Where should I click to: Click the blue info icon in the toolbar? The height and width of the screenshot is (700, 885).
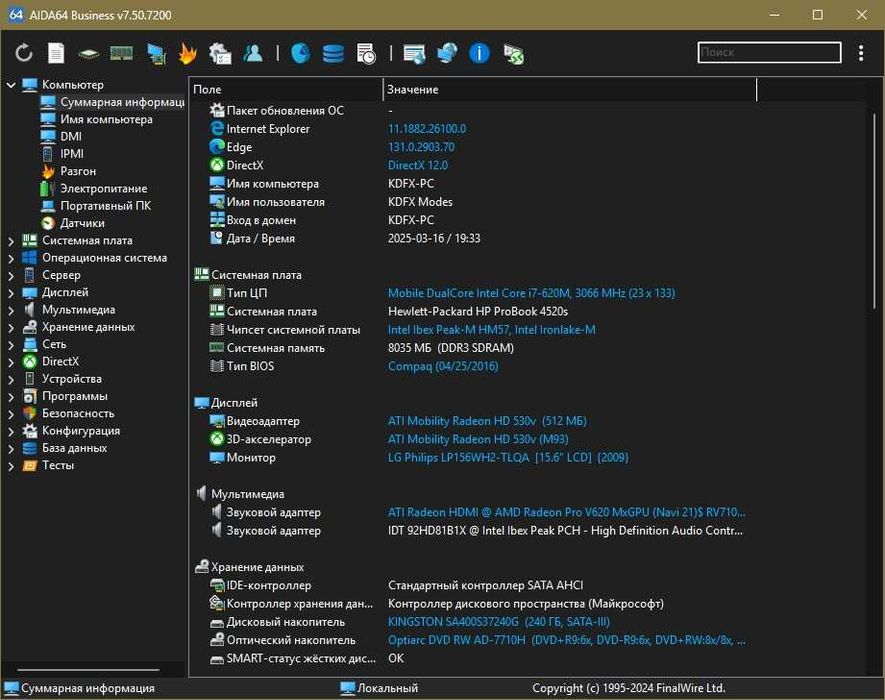tap(479, 53)
